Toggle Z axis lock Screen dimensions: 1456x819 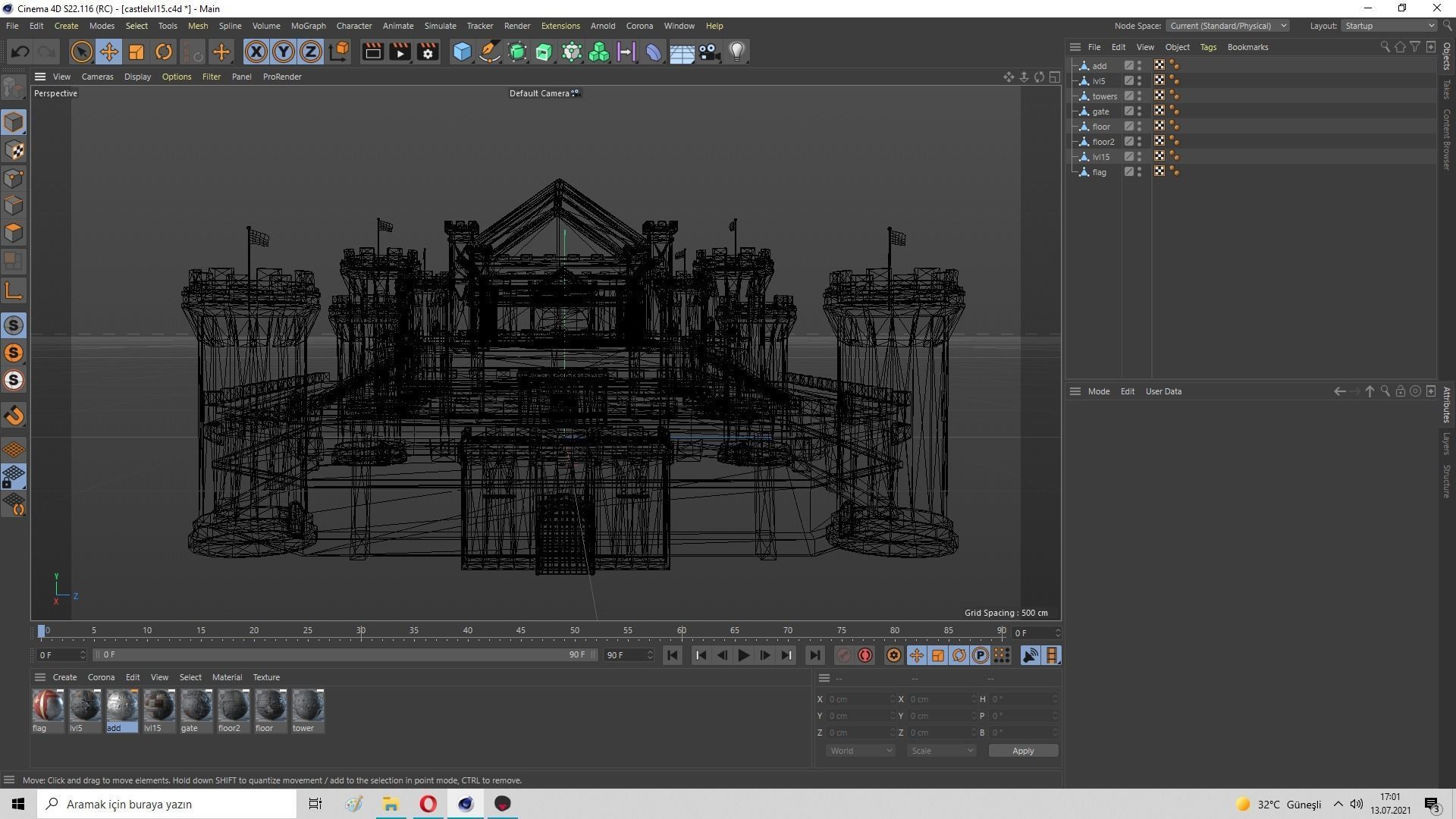tap(310, 52)
